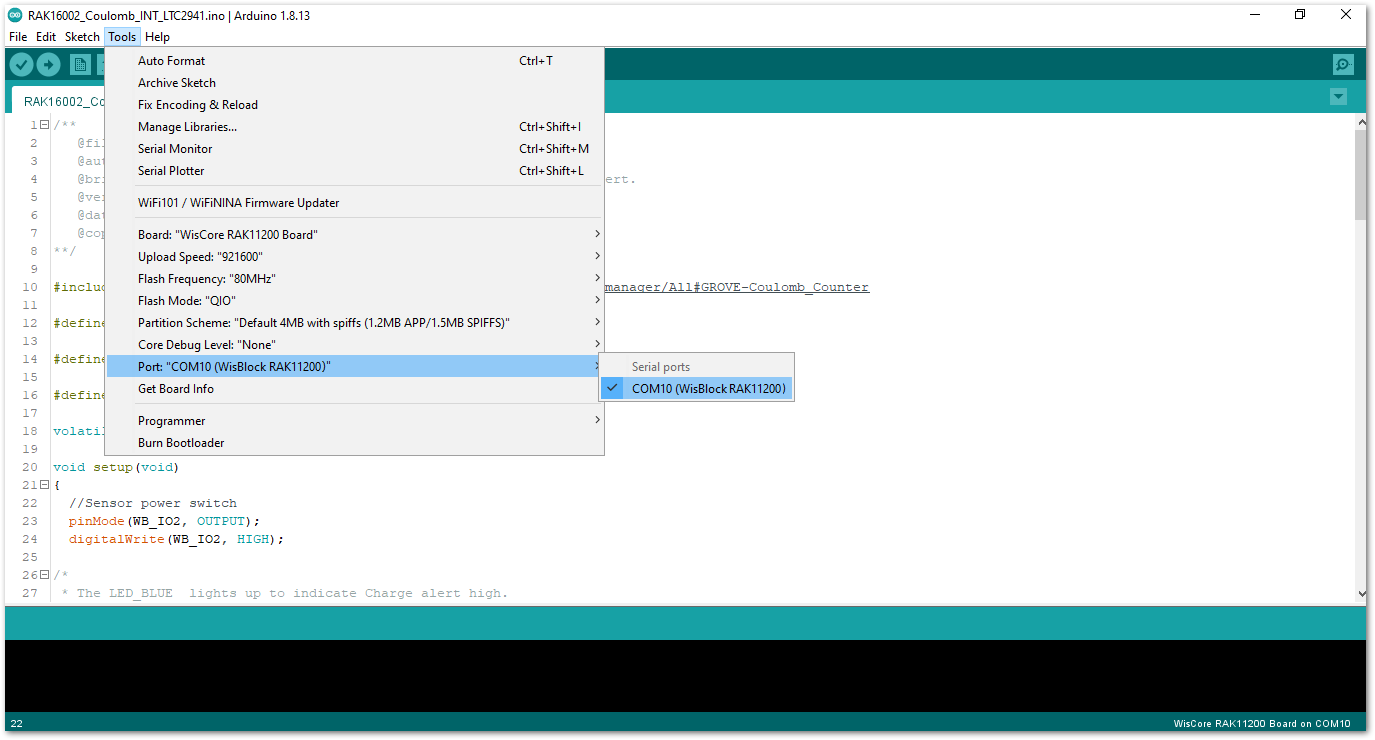Open the tab options dropdown arrow
Image resolution: width=1375 pixels, height=740 pixels.
pyautogui.click(x=1338, y=97)
